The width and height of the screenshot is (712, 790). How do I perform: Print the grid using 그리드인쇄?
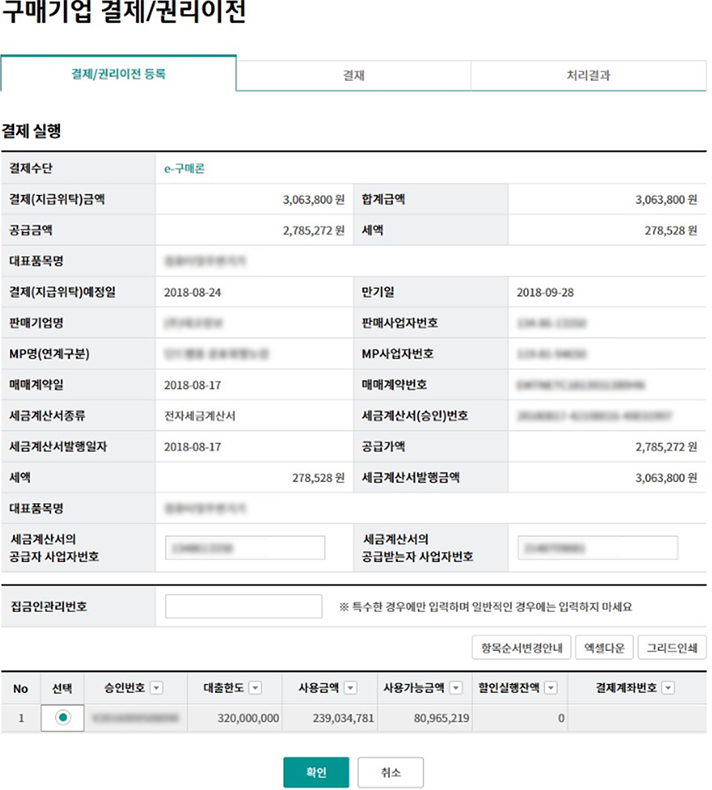point(672,648)
